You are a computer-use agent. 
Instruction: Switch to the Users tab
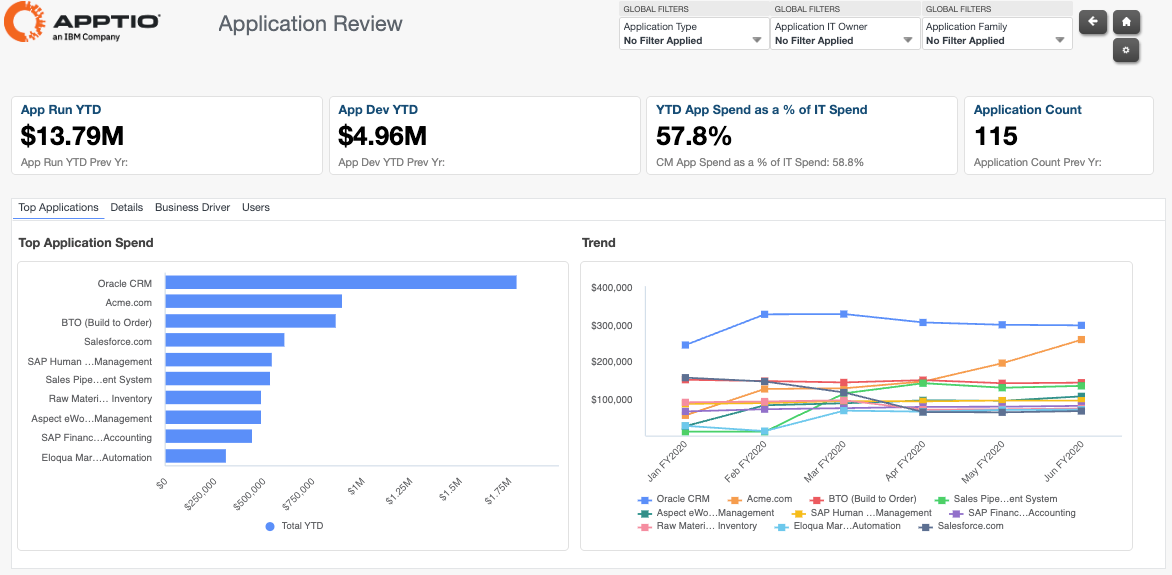(256, 207)
